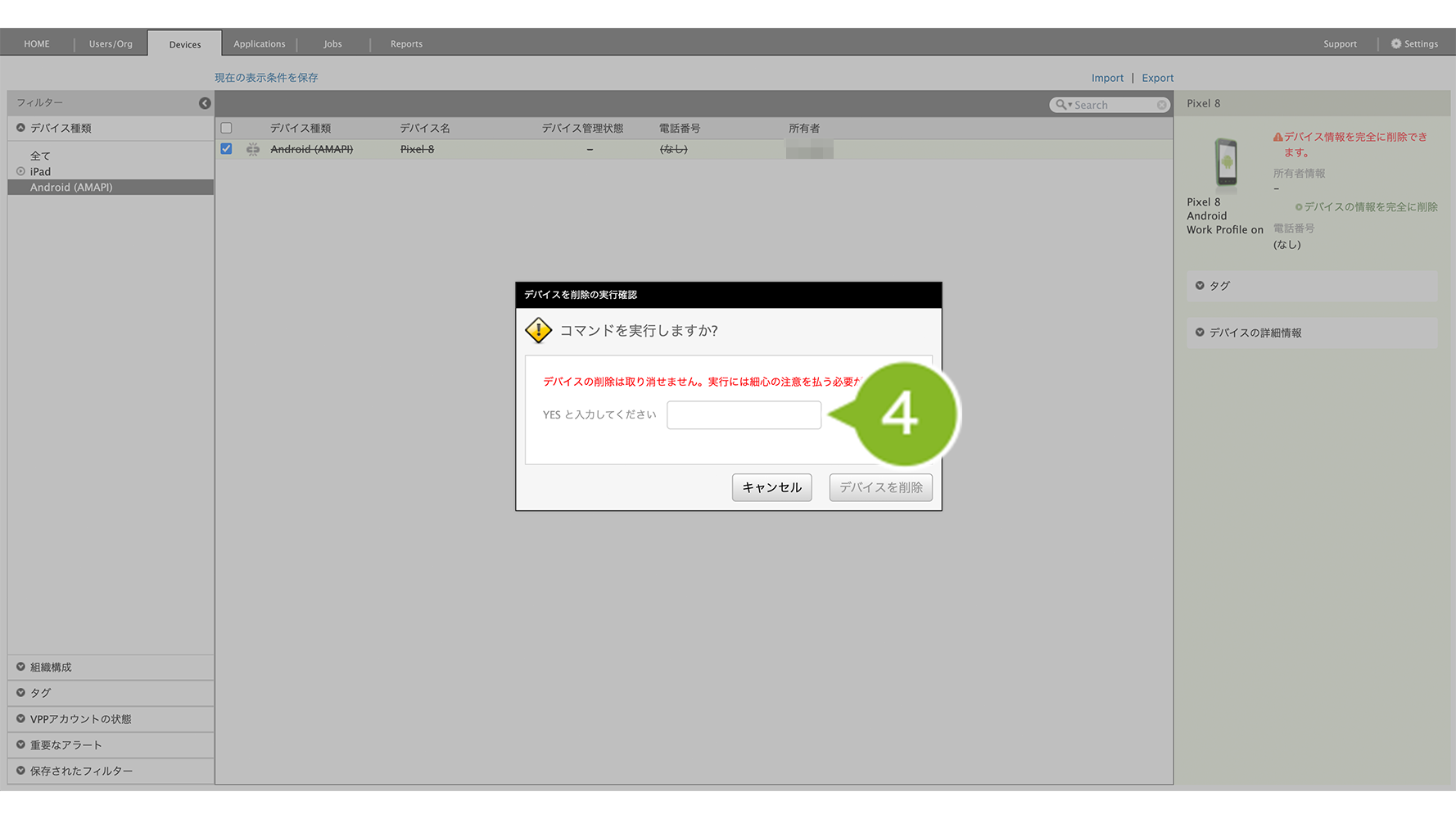
Task: Click the 所有者 column header
Action: [x=804, y=128]
